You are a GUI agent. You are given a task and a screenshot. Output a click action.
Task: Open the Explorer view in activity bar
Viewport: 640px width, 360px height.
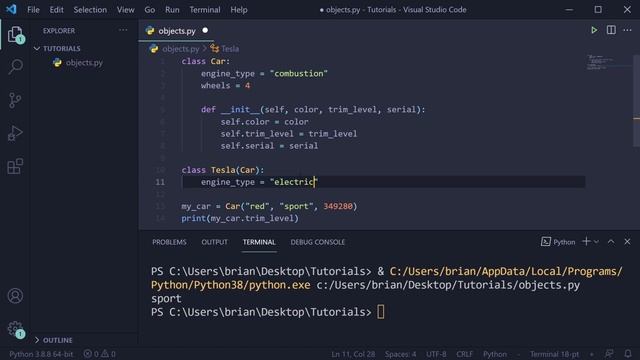(16, 35)
